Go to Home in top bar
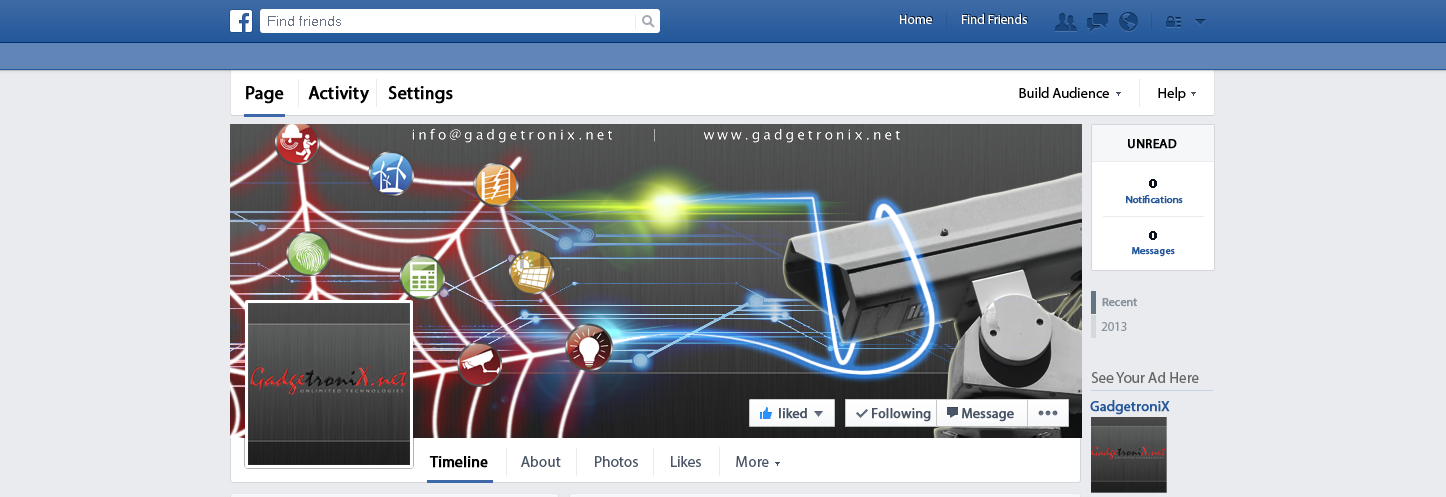 point(915,20)
